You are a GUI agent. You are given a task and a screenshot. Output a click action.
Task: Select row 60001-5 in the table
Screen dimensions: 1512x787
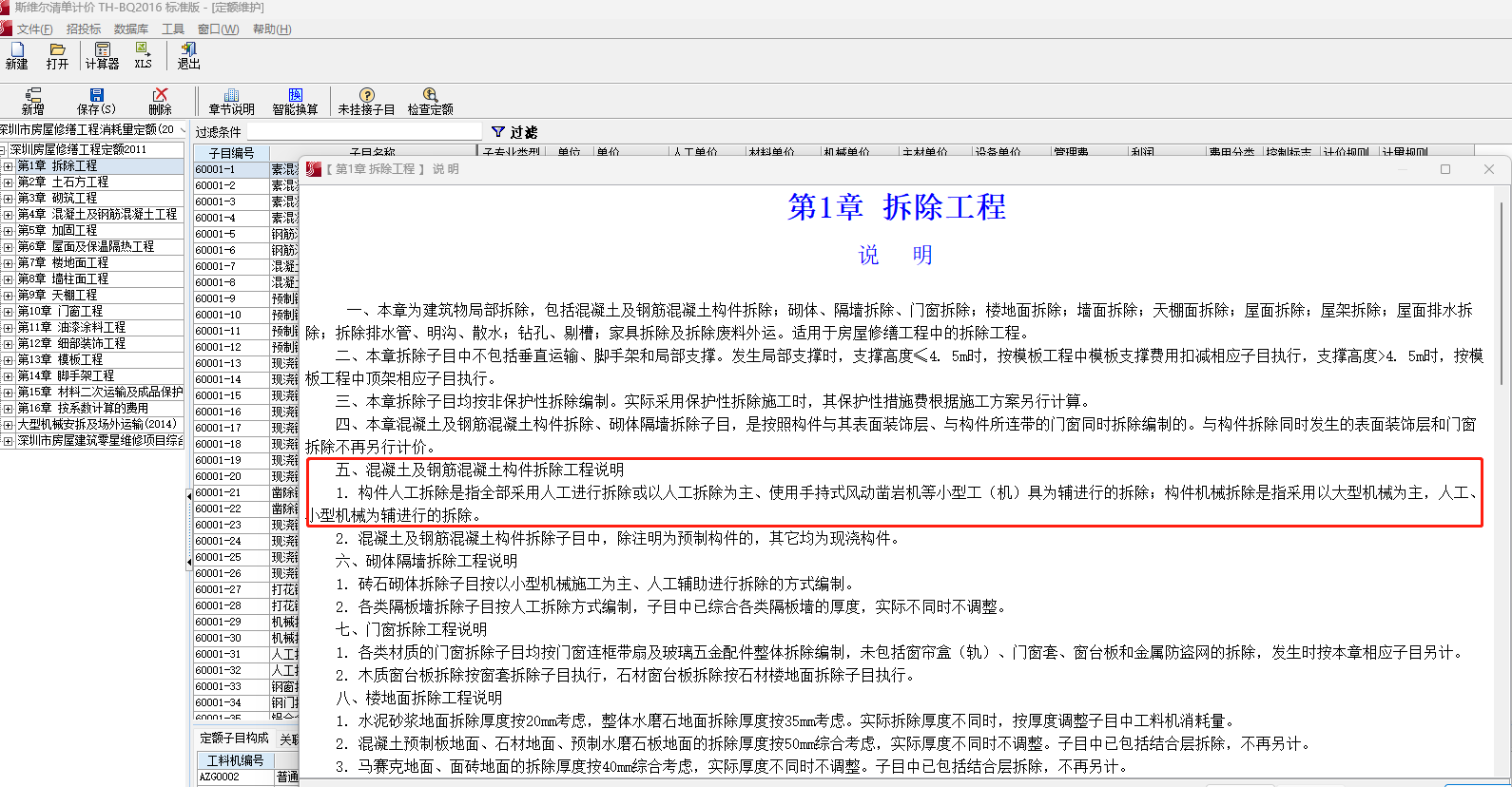pyautogui.click(x=231, y=234)
